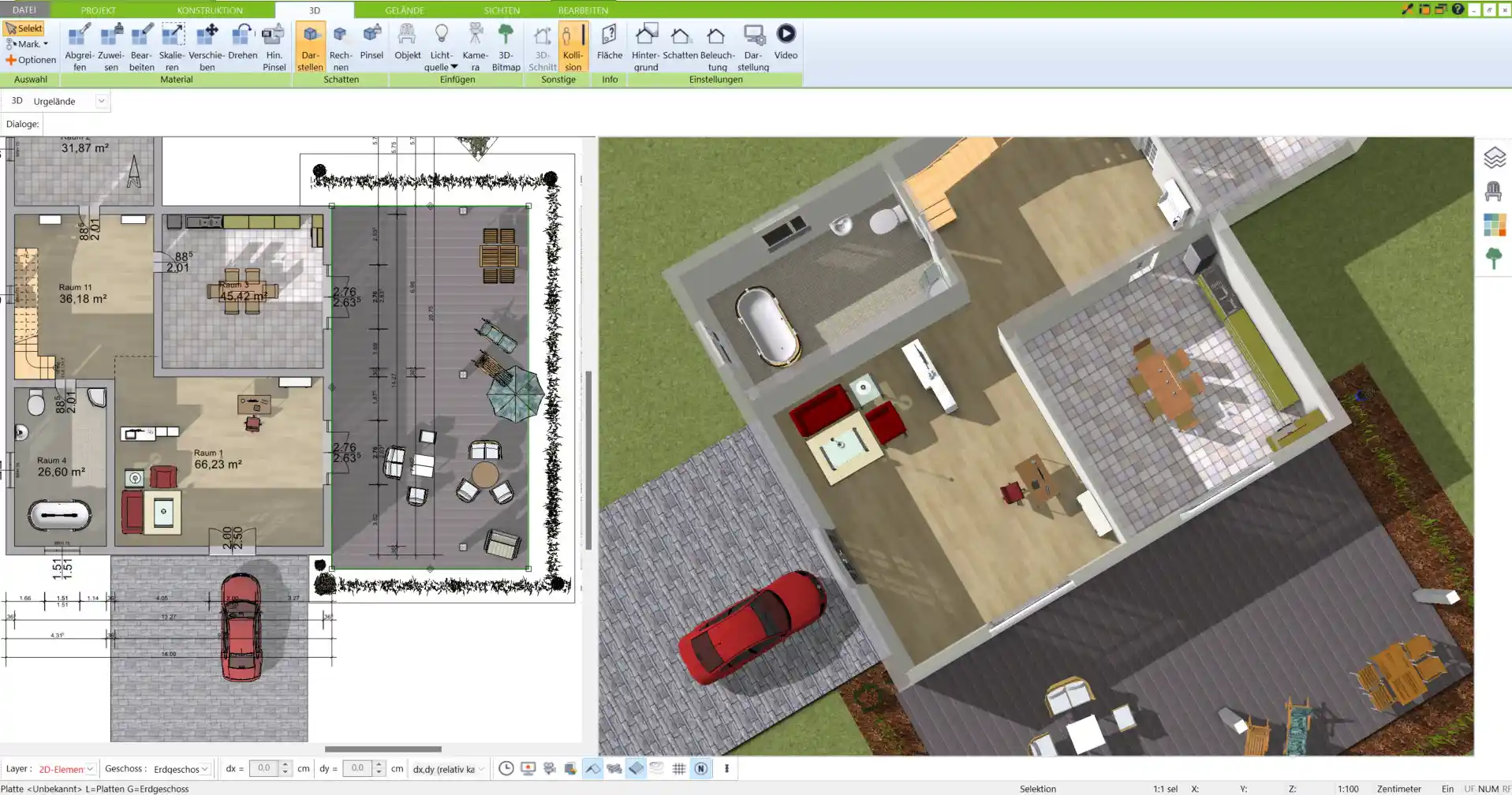Open the Mark. dropdown
The image size is (1512, 795).
[28, 44]
